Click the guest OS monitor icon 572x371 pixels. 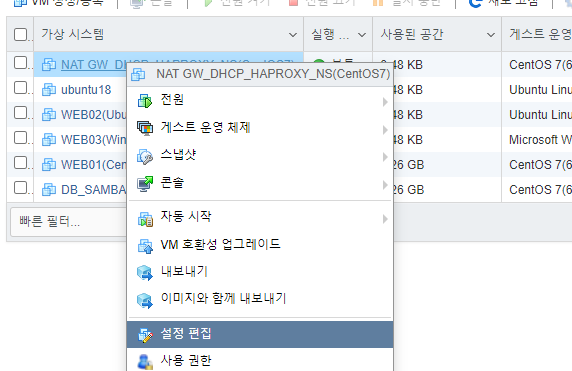point(145,128)
